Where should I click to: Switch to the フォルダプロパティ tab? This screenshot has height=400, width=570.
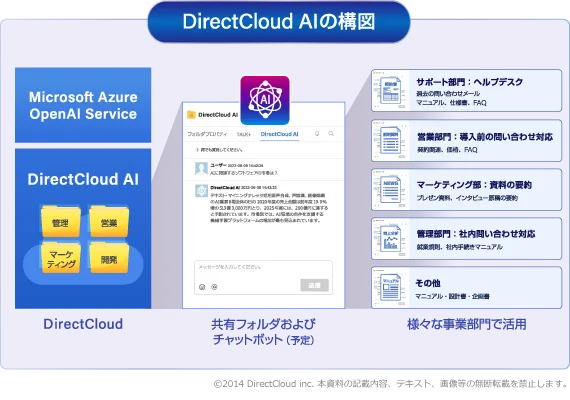[207, 134]
